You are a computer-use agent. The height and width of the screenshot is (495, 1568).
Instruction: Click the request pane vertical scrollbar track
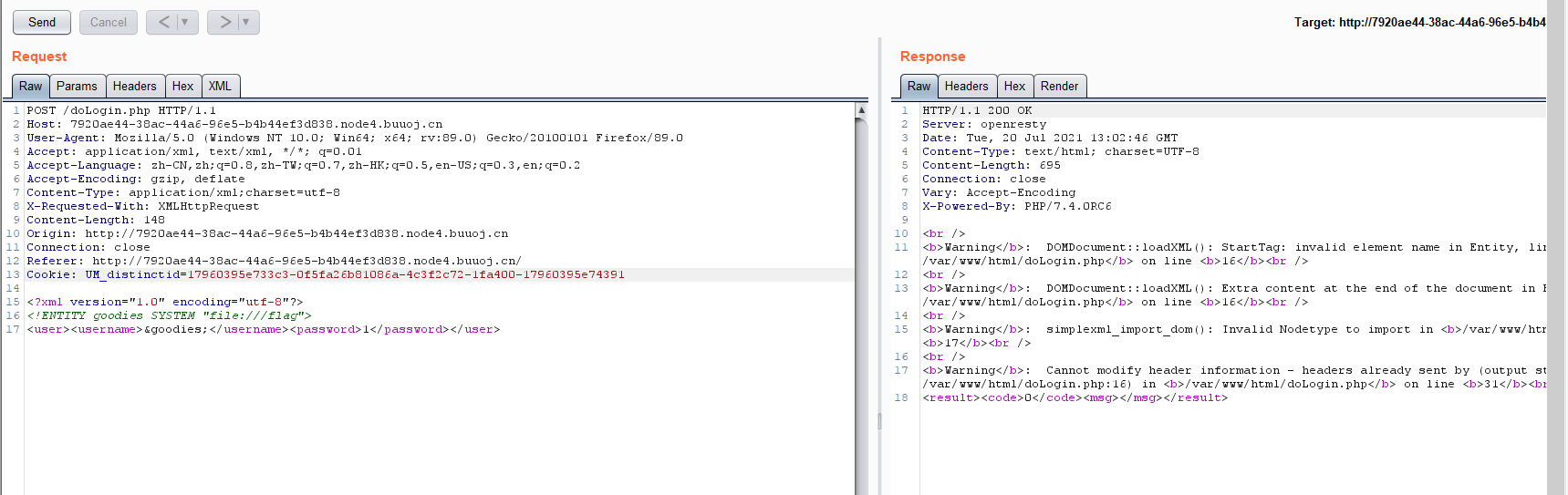861,306
